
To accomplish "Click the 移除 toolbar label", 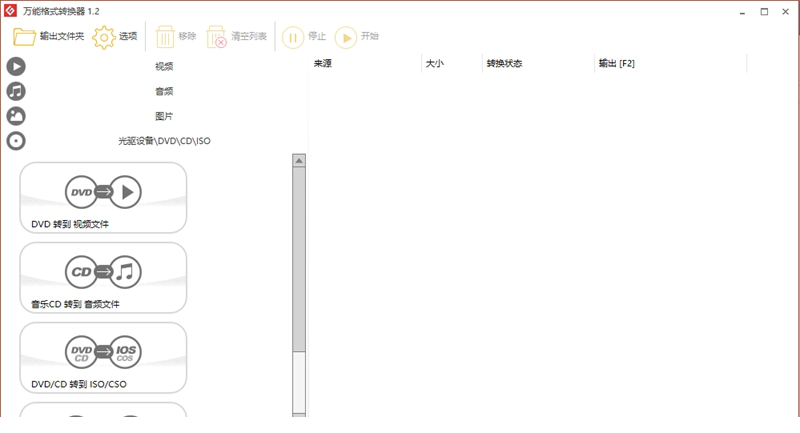I will pyautogui.click(x=187, y=36).
